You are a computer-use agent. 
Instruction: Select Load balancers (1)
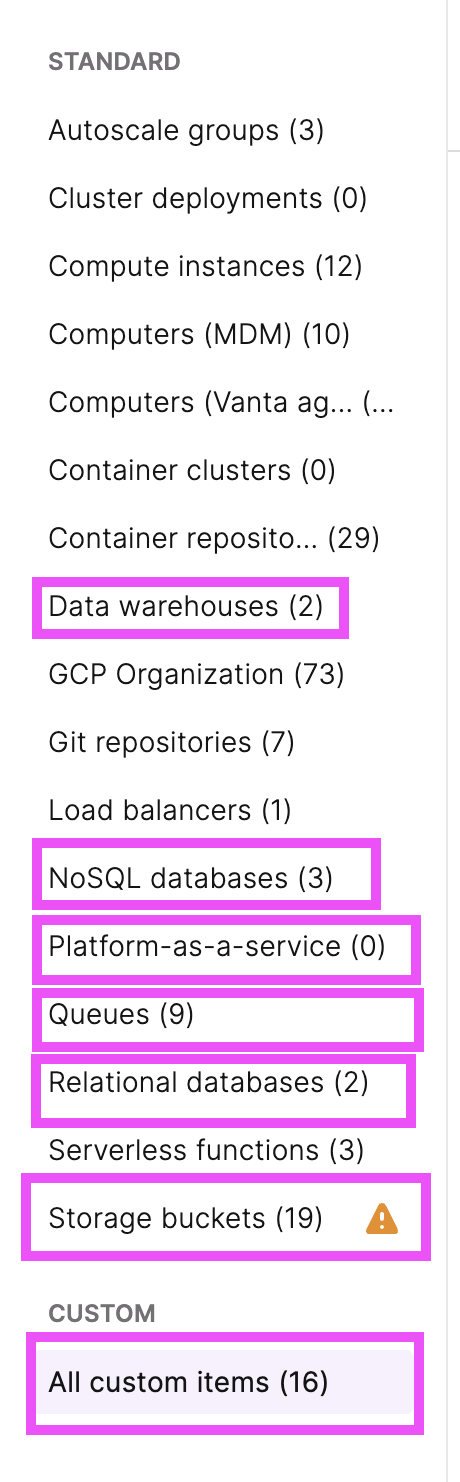[170, 810]
